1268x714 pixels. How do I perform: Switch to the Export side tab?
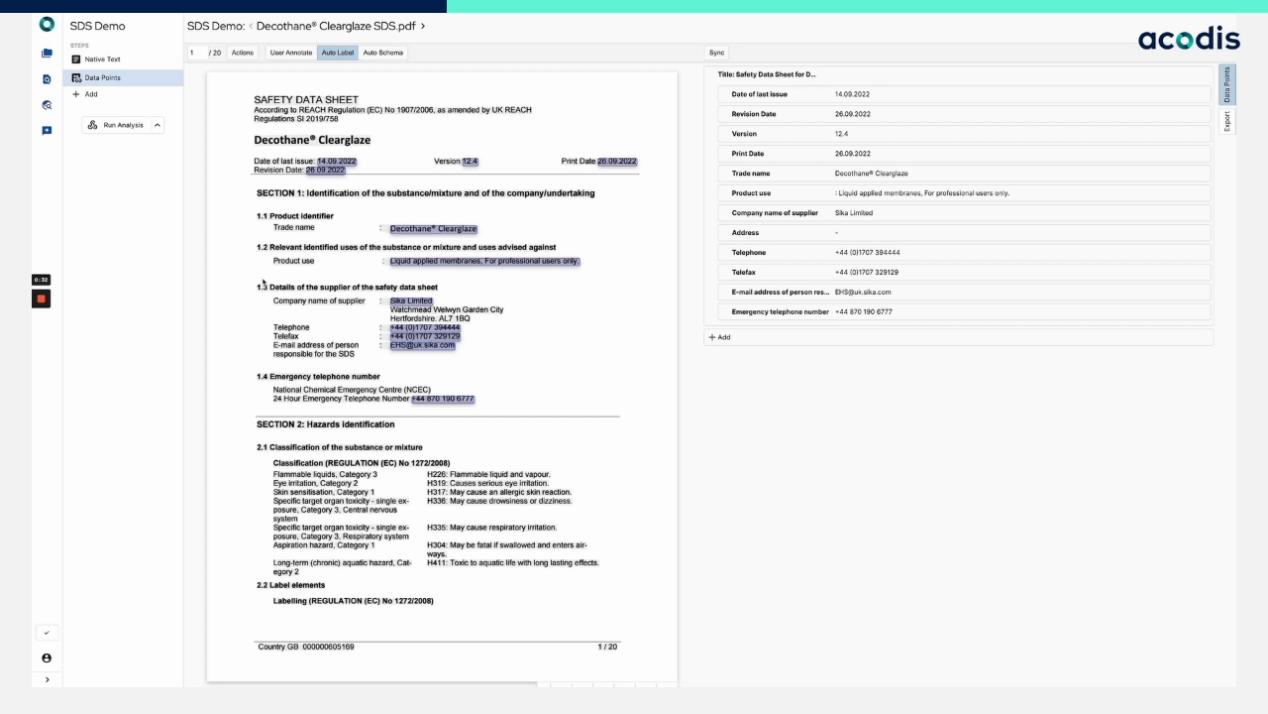tap(1227, 121)
